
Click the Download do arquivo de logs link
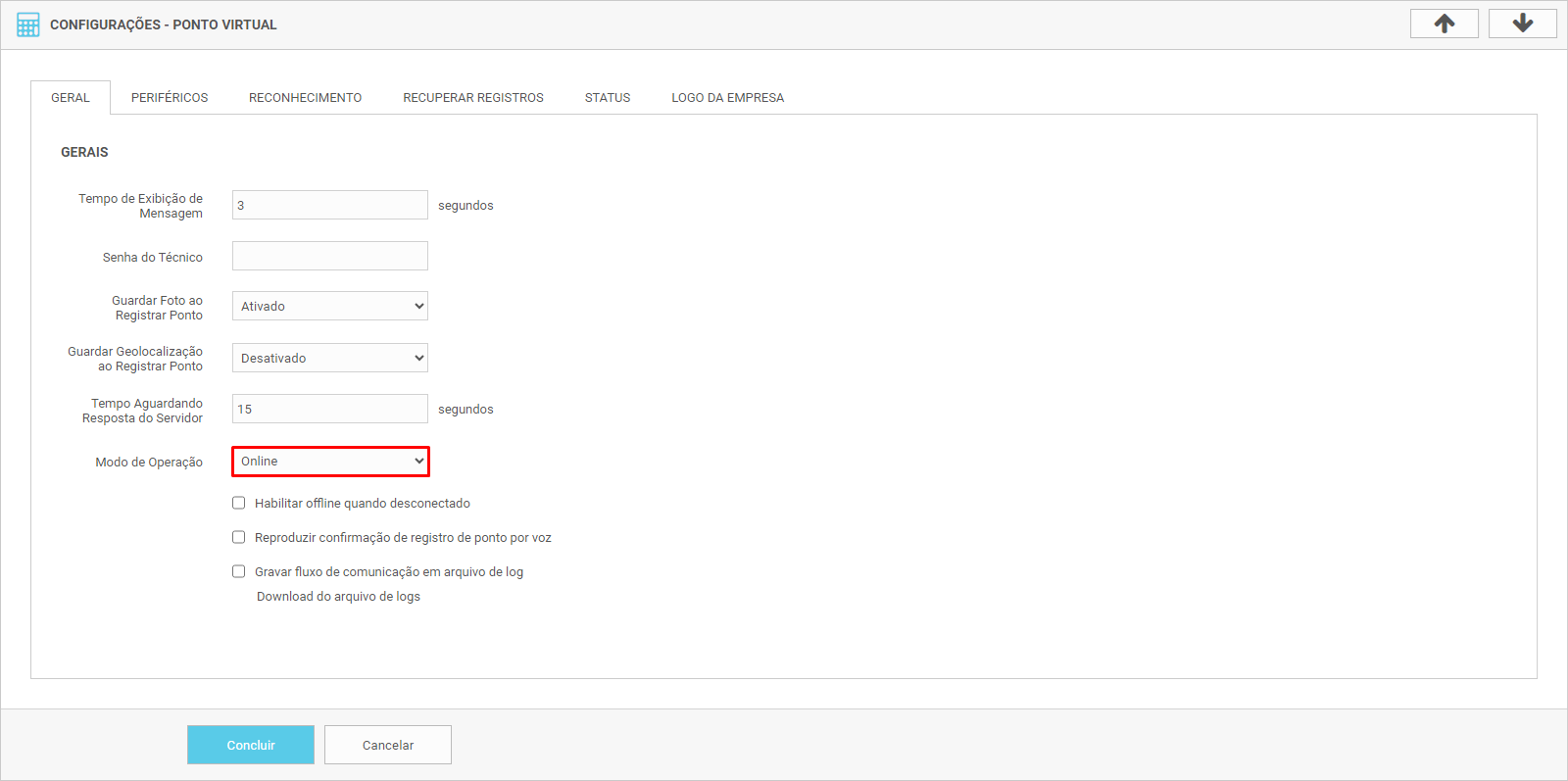pos(338,597)
